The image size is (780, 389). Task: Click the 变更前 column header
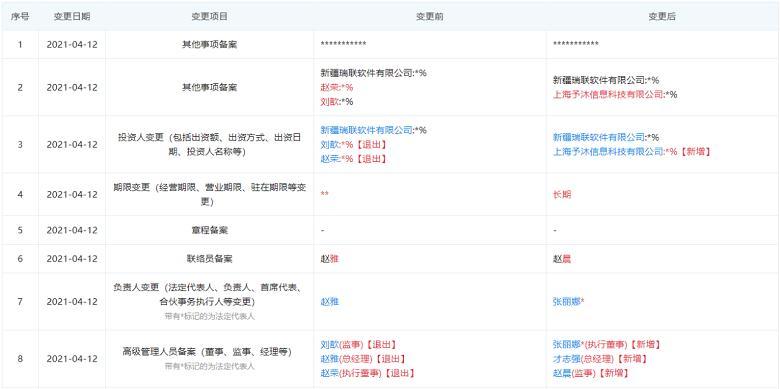[x=430, y=16]
